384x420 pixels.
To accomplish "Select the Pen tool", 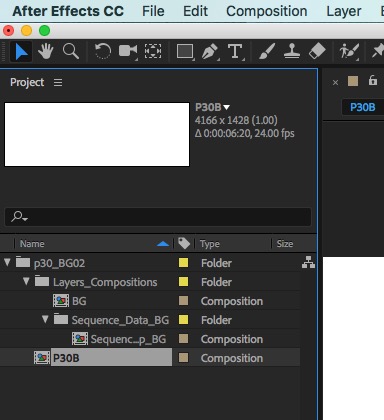I will tap(210, 52).
